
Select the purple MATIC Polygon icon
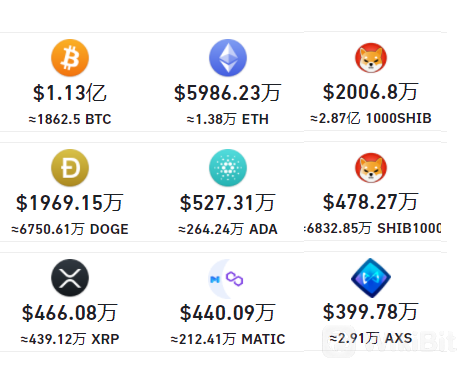[228, 279]
